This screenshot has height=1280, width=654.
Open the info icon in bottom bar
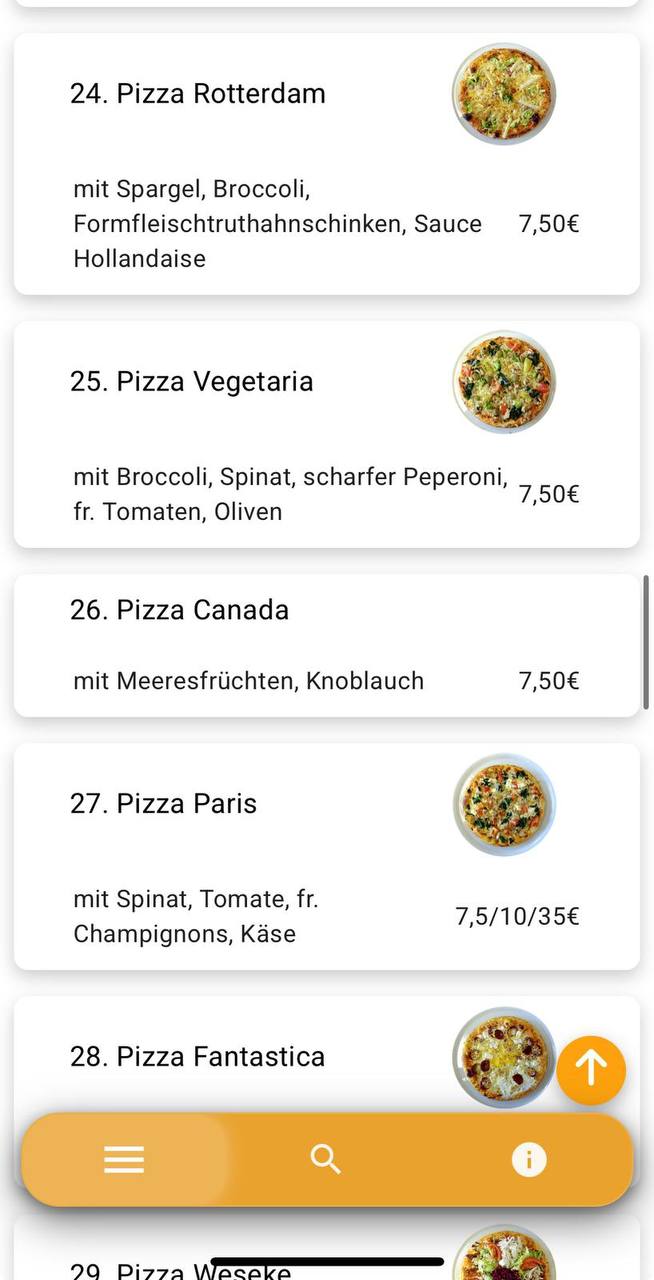529,1160
